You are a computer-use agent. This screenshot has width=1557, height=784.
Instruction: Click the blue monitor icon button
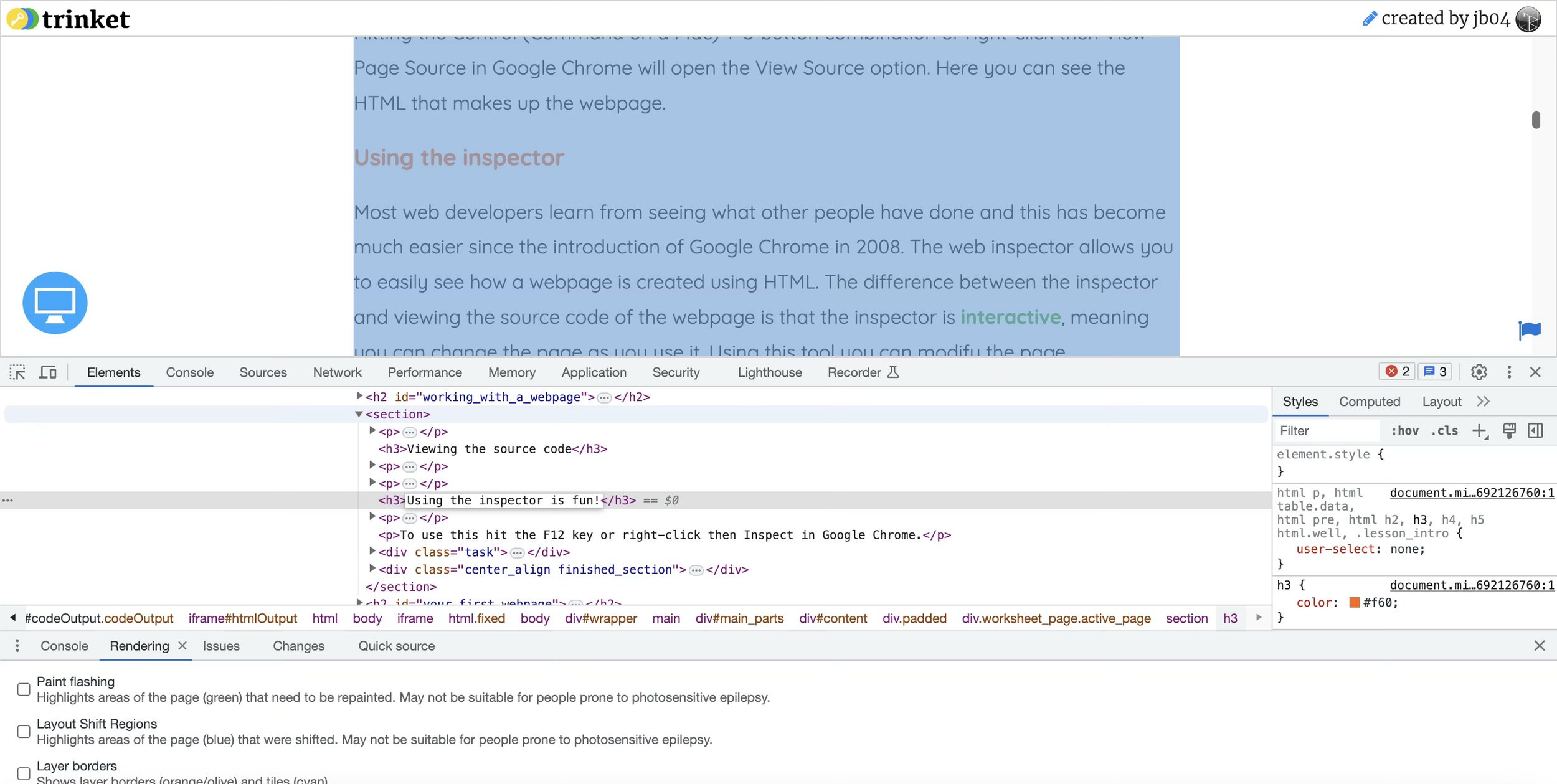click(55, 303)
